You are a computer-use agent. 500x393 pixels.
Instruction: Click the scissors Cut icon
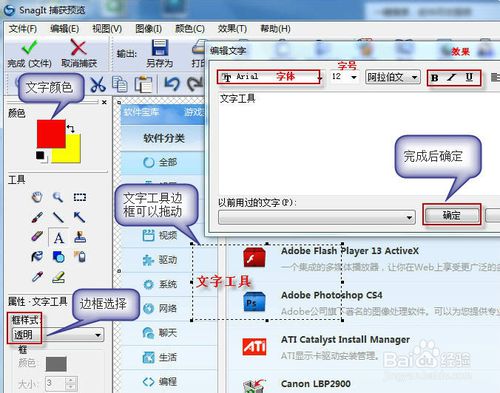tap(98, 84)
